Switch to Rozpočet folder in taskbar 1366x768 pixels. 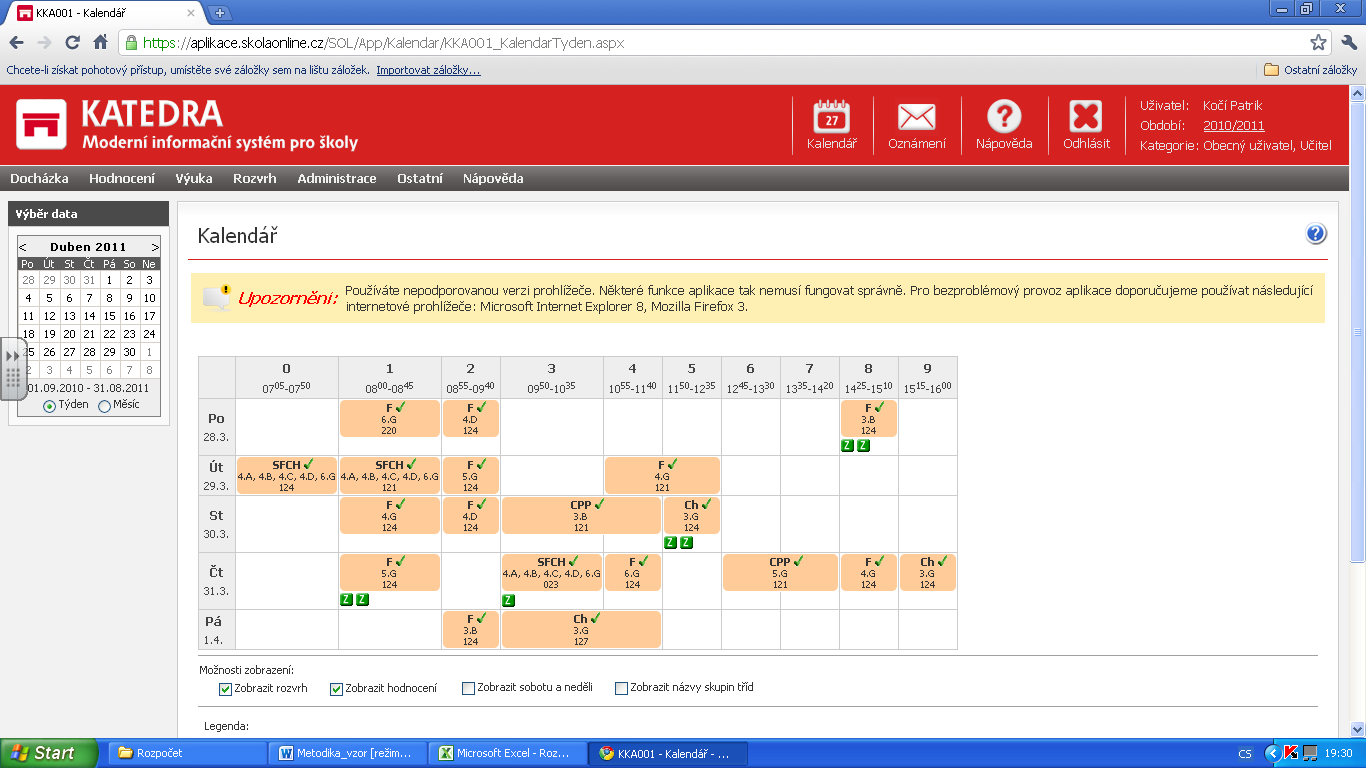click(x=186, y=753)
